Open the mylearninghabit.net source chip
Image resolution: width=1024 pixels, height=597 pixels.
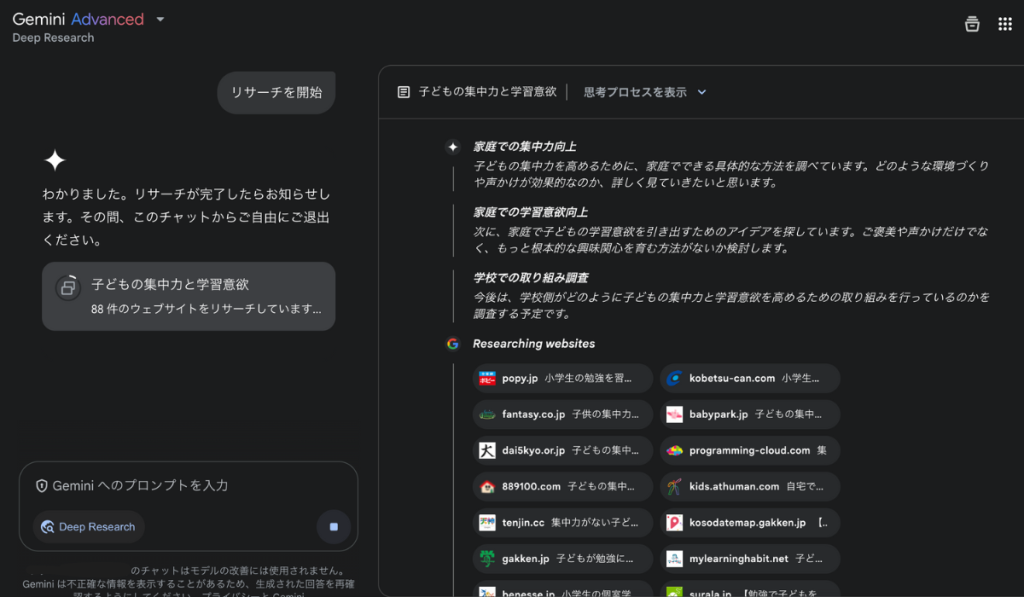[749, 559]
